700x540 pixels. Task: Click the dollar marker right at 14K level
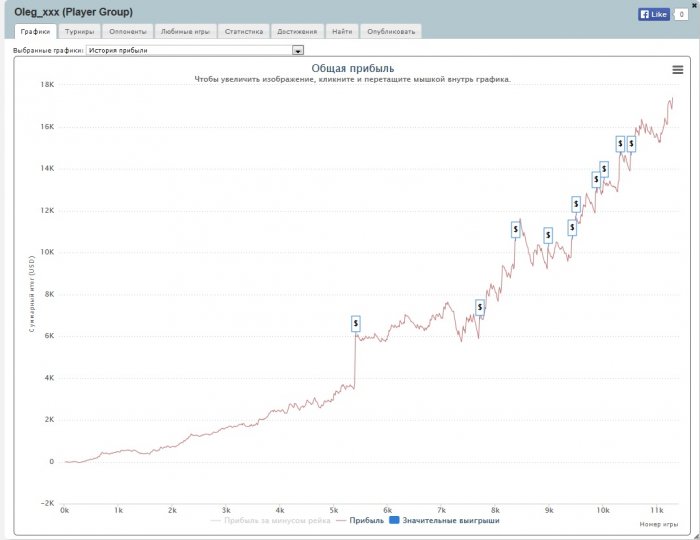click(604, 169)
